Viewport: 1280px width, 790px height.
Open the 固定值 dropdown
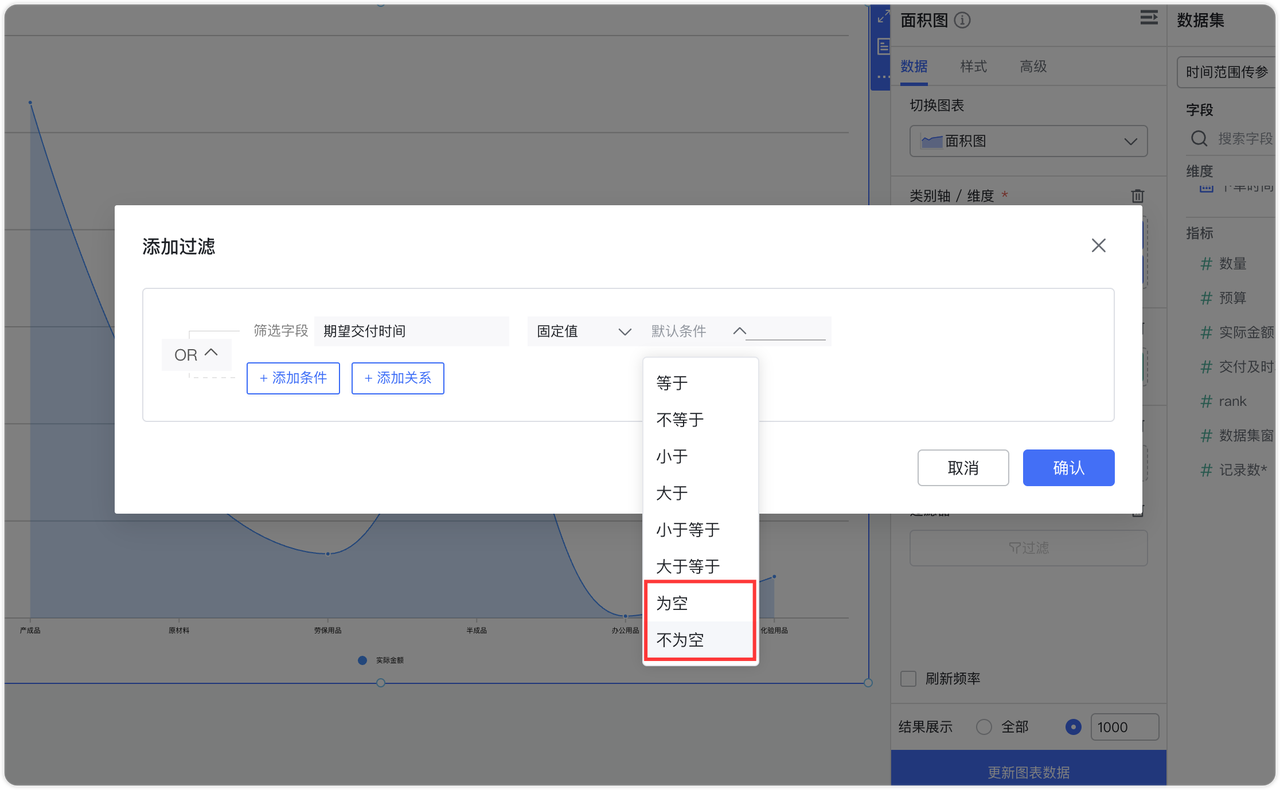point(584,331)
